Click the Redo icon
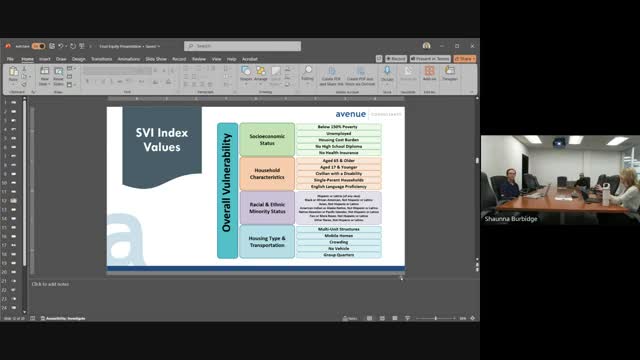The width and height of the screenshot is (640, 360). click(x=73, y=46)
